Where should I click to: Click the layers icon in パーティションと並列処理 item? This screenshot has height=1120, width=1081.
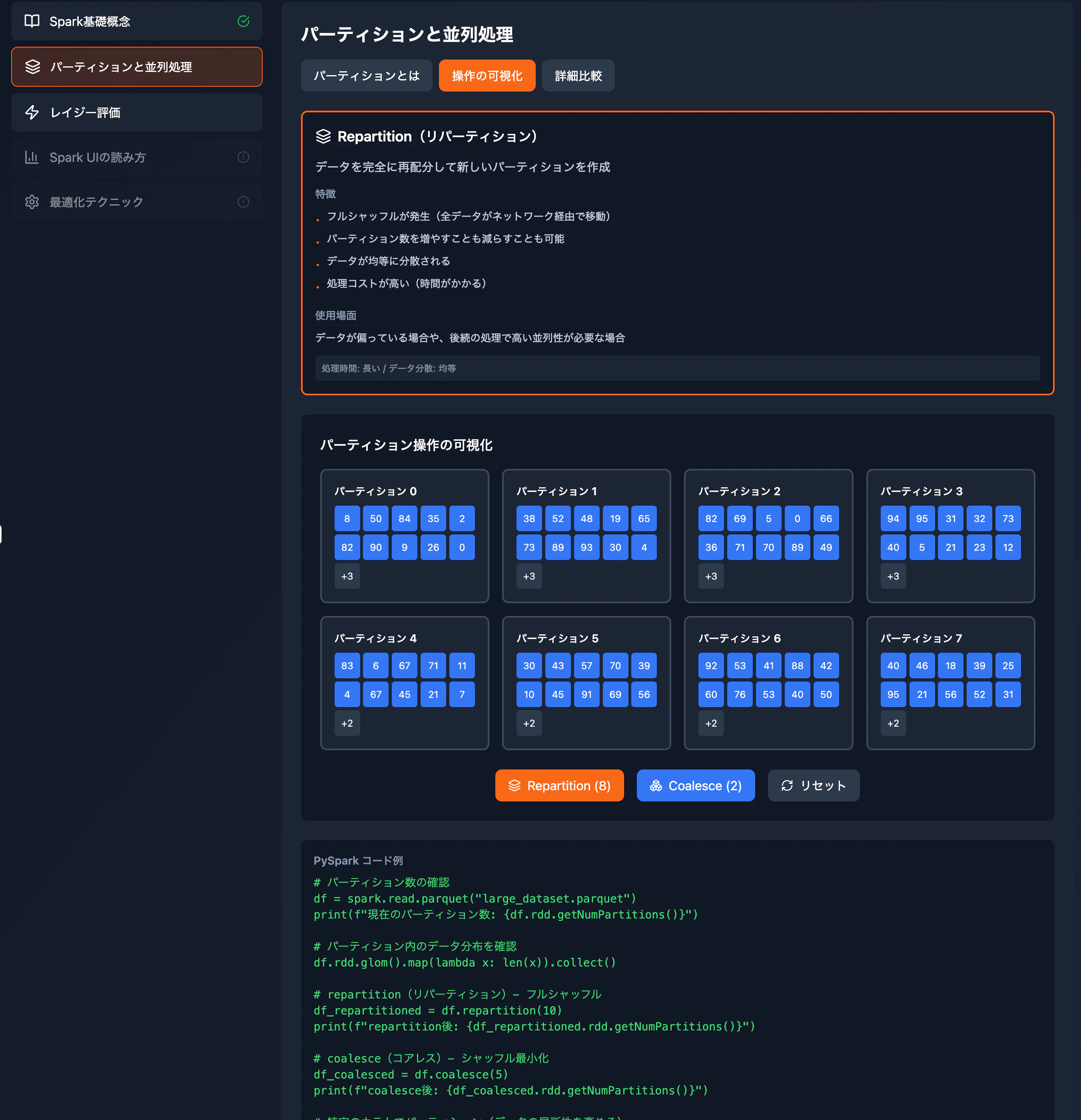tap(33, 67)
